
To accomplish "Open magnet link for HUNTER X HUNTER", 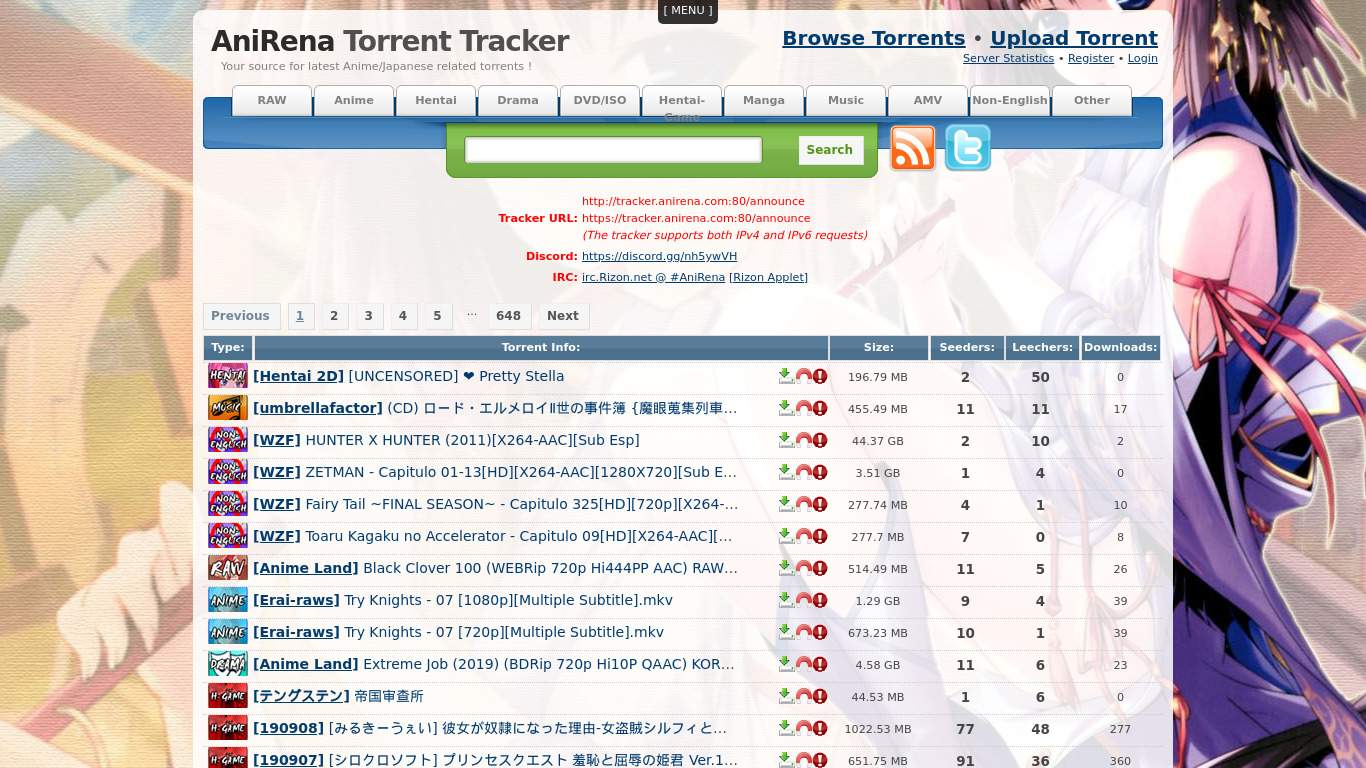I will (x=803, y=440).
